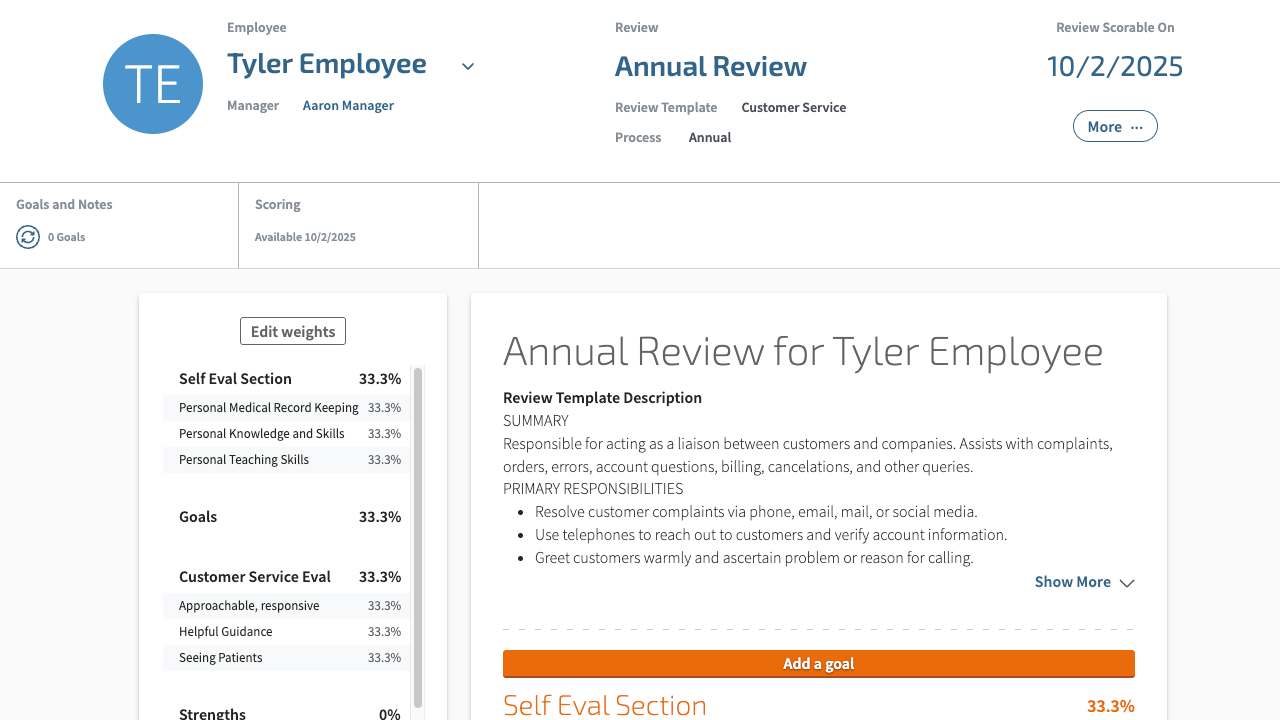Image resolution: width=1280 pixels, height=720 pixels.
Task: Click the weights panel scrollbar
Action: 418,540
